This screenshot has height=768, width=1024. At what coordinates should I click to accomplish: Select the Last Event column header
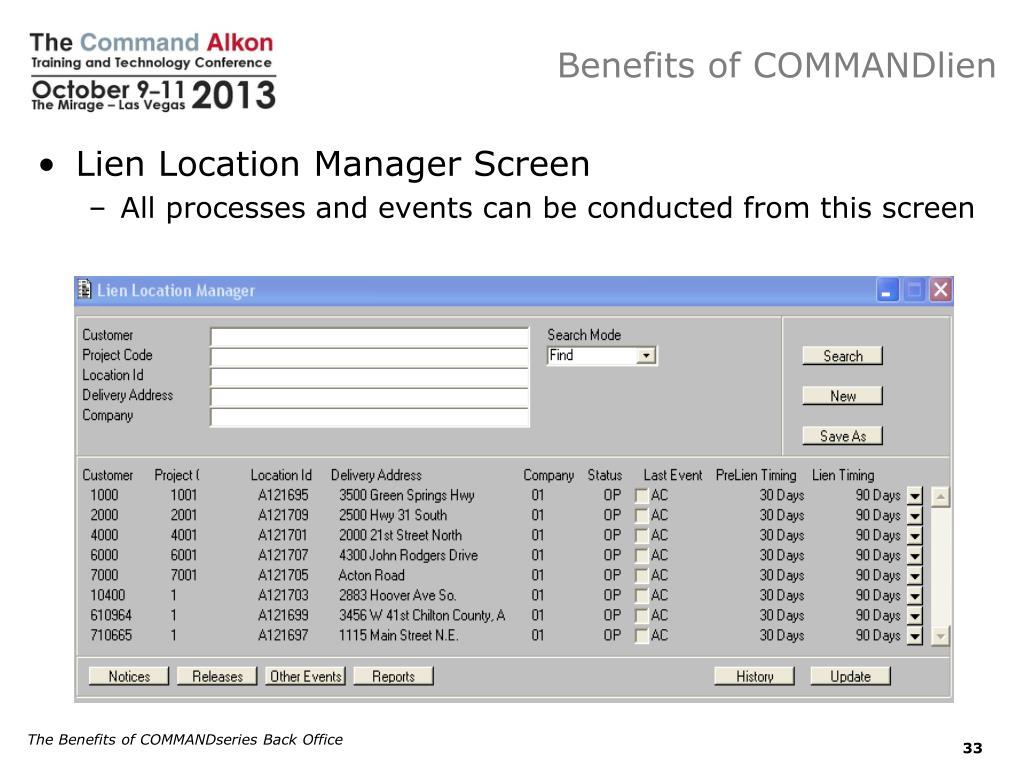(673, 475)
